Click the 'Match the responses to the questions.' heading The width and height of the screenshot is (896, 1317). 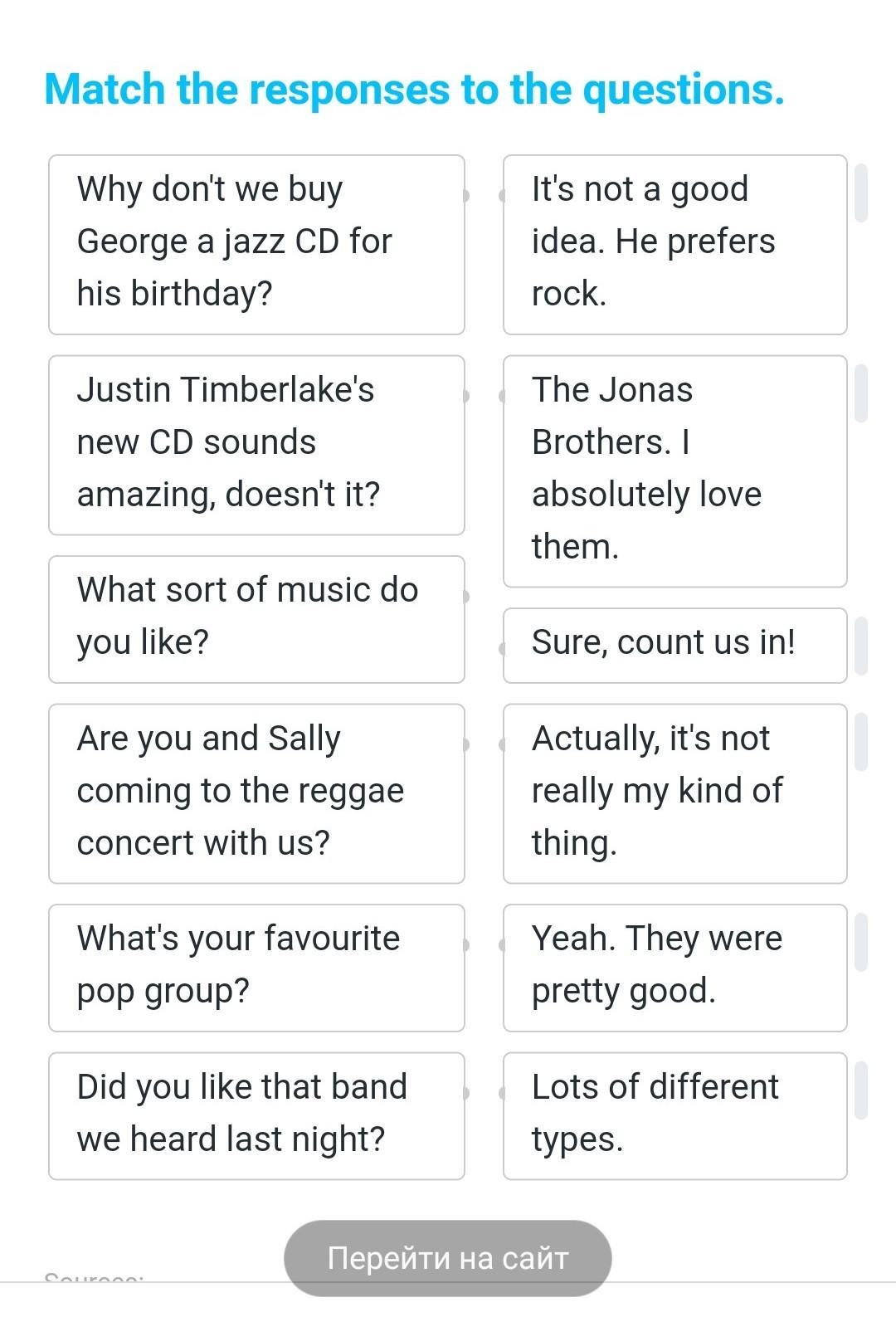tap(414, 90)
